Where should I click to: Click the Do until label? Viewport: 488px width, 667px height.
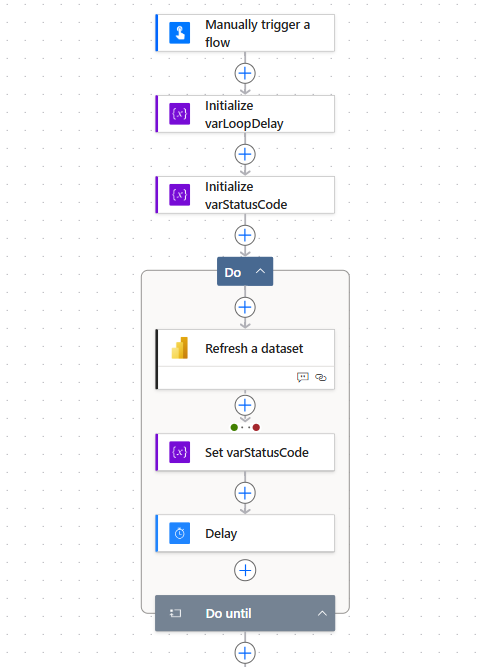[228, 613]
